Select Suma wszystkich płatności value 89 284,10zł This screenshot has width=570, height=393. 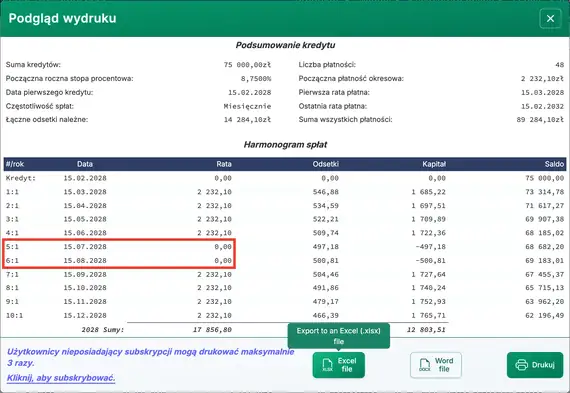click(x=540, y=120)
